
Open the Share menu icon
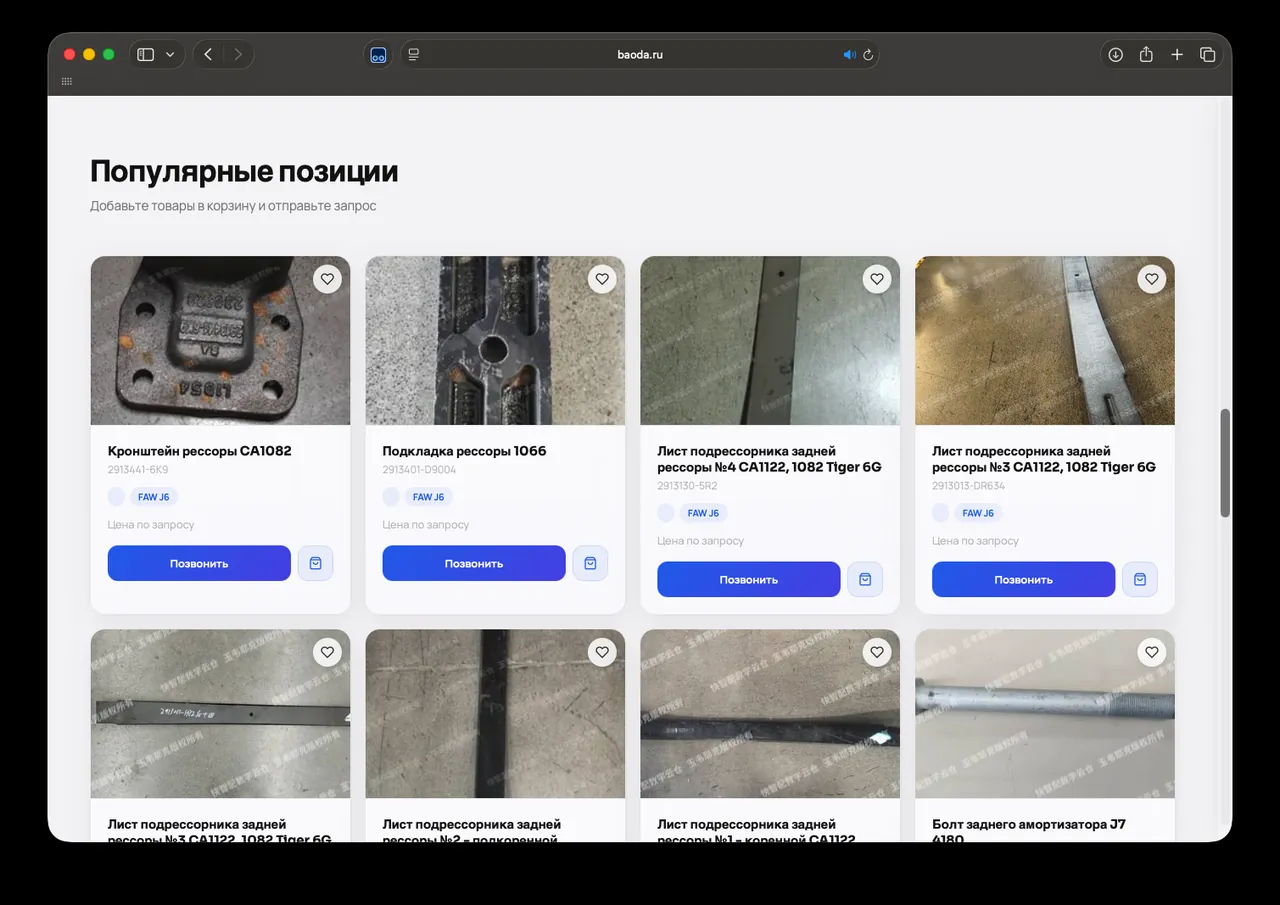click(x=1146, y=55)
